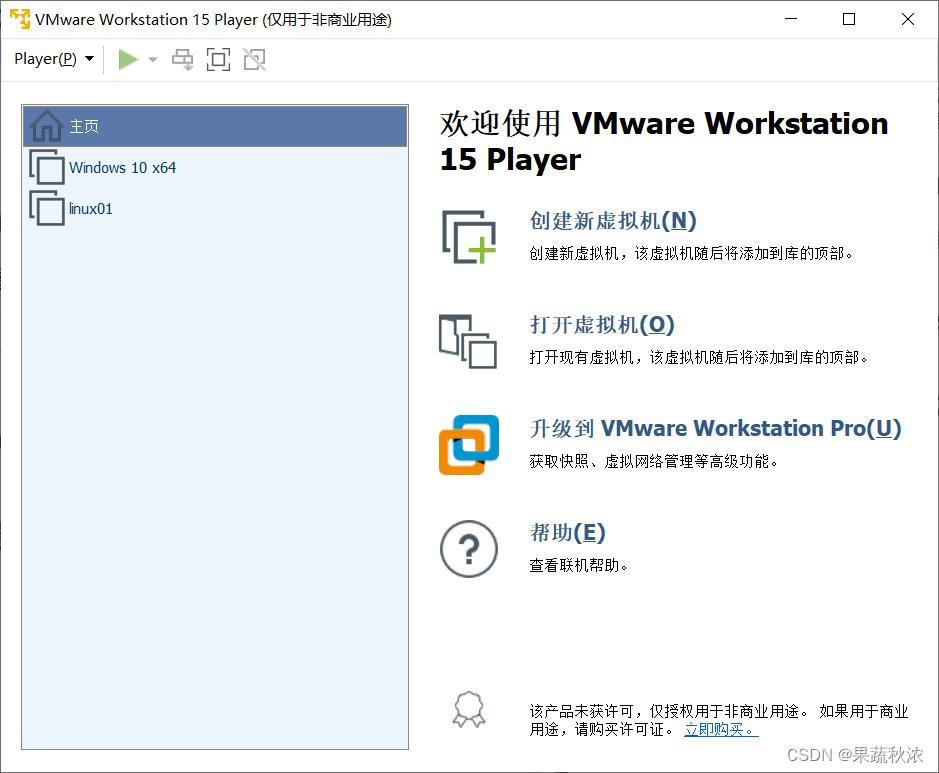
Task: Open the Player menu dropdown arrow
Action: (x=88, y=59)
